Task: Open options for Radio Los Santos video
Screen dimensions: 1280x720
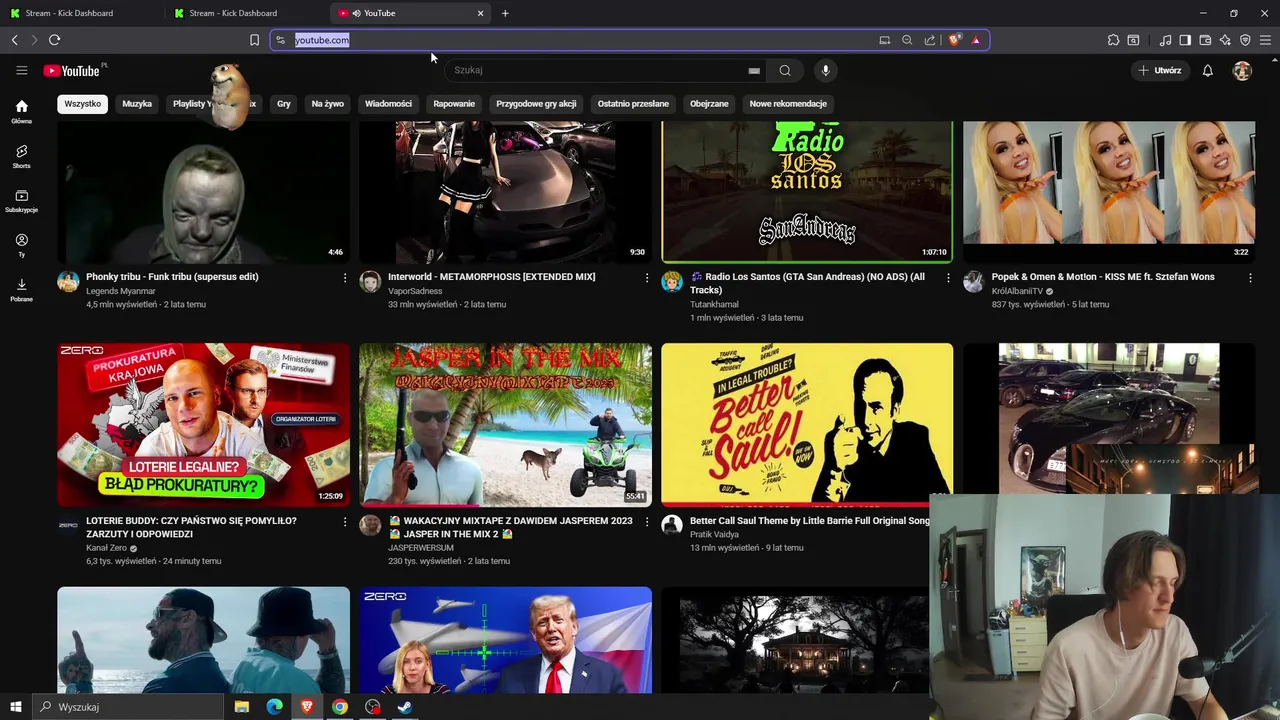Action: click(x=949, y=277)
